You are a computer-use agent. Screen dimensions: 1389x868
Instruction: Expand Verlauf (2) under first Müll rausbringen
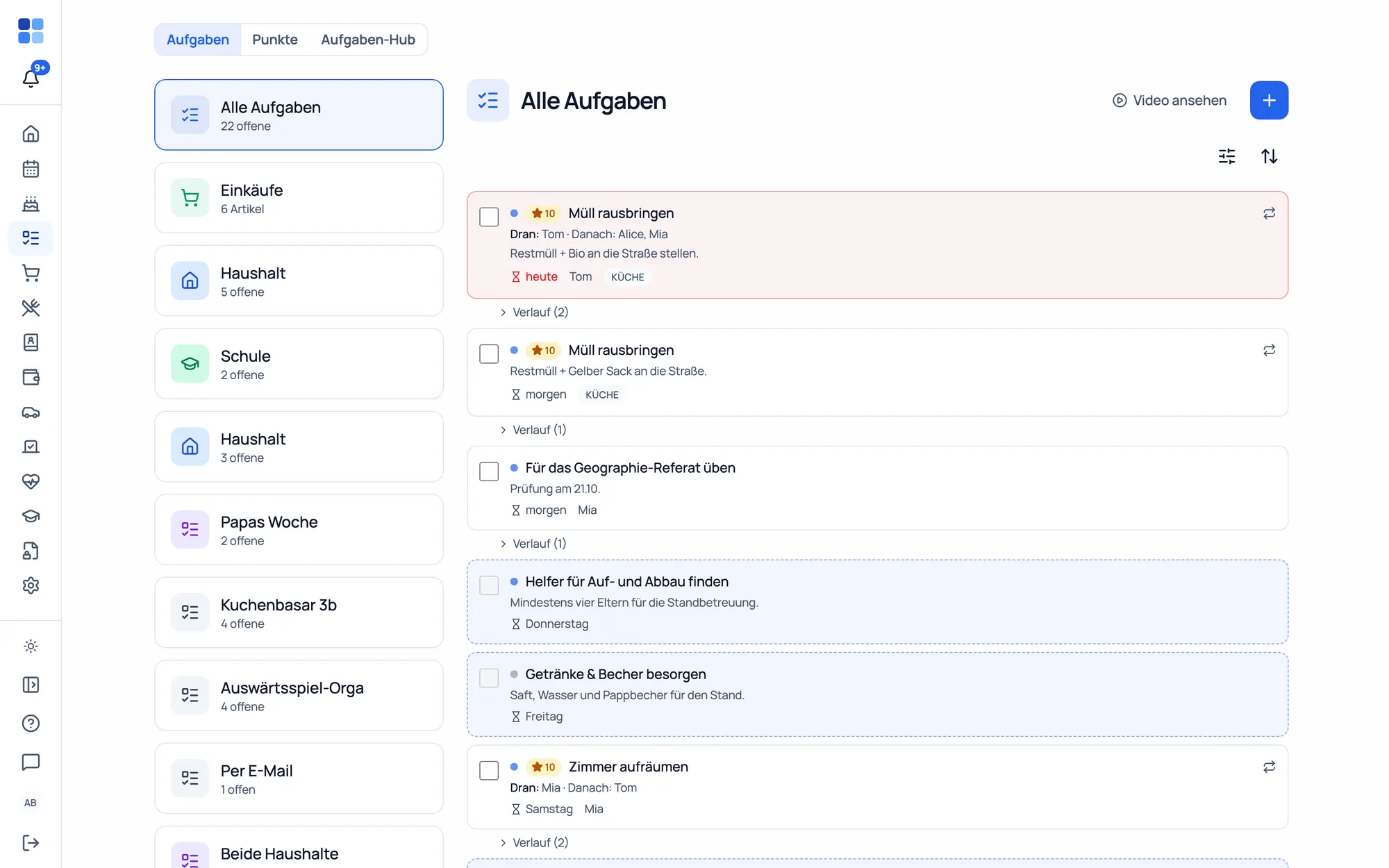pyautogui.click(x=534, y=312)
